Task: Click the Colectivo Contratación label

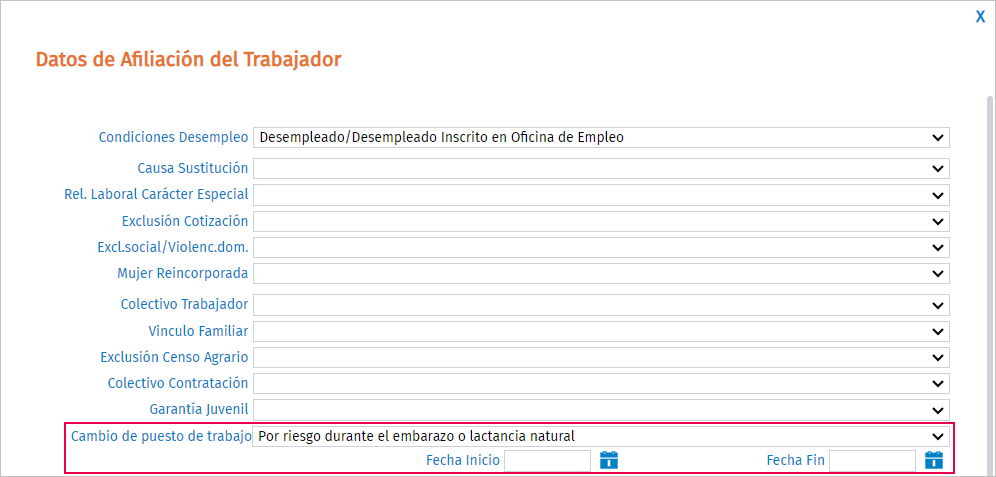Action: (178, 384)
